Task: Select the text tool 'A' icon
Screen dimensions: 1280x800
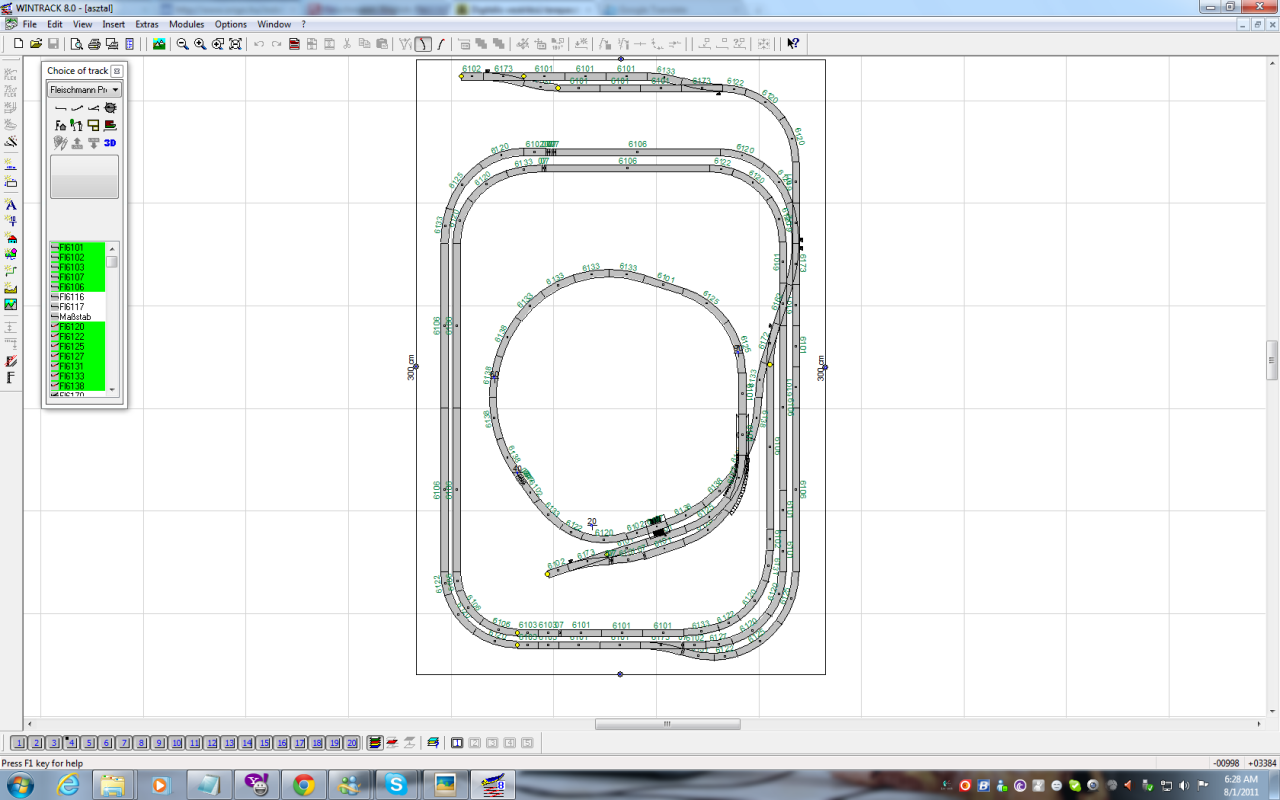Action: tap(11, 205)
